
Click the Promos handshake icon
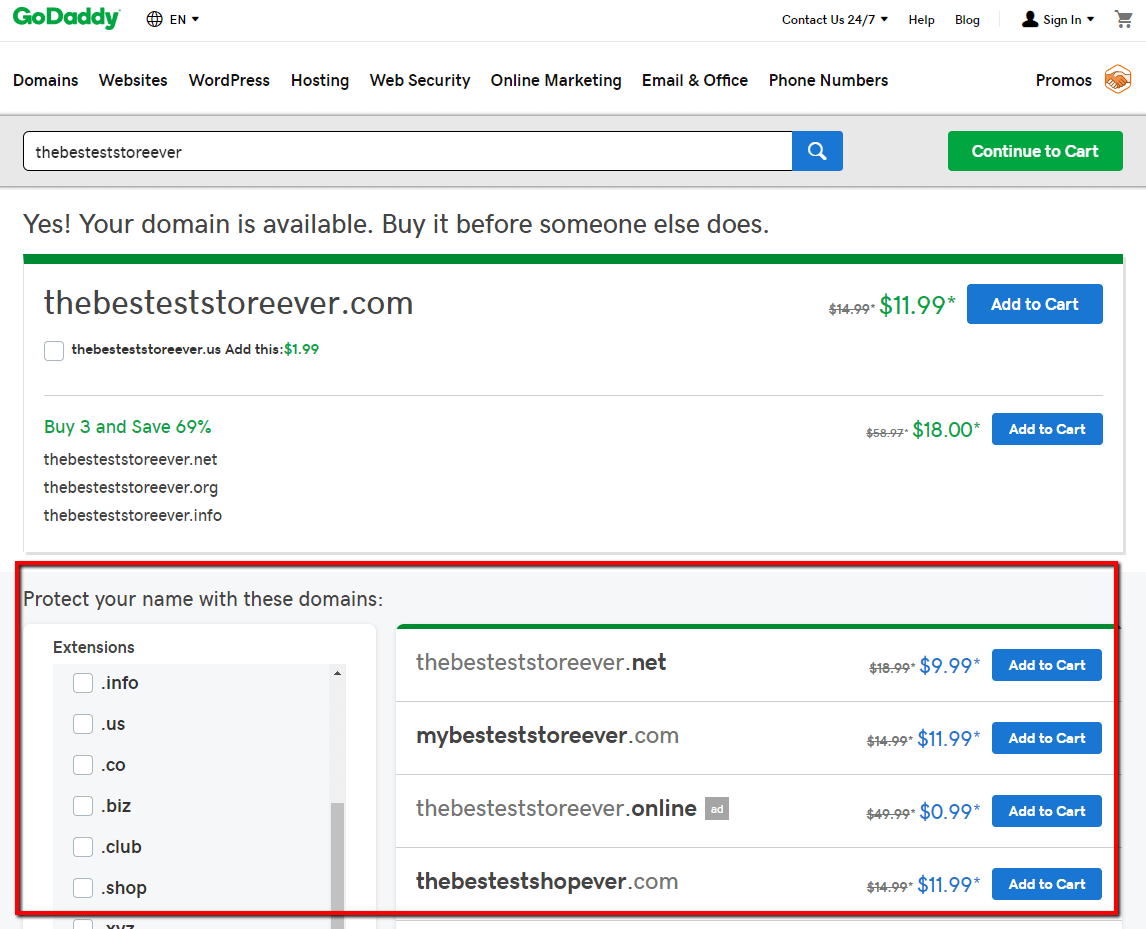(x=1118, y=79)
